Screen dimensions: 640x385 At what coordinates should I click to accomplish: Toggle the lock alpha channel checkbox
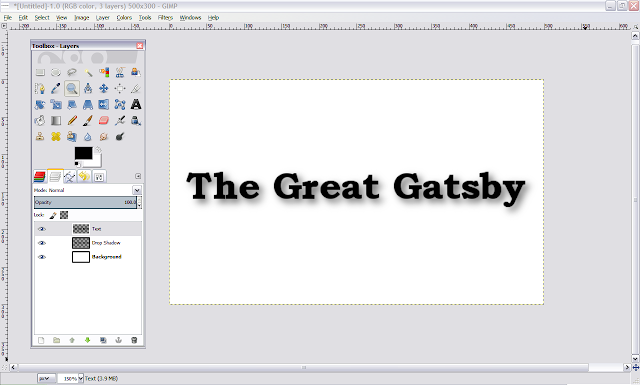coord(64,215)
